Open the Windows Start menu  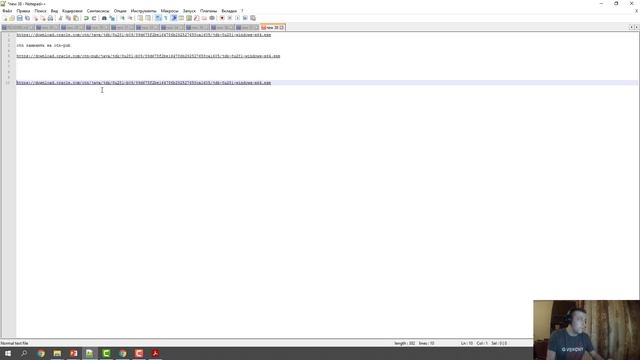click(8, 353)
